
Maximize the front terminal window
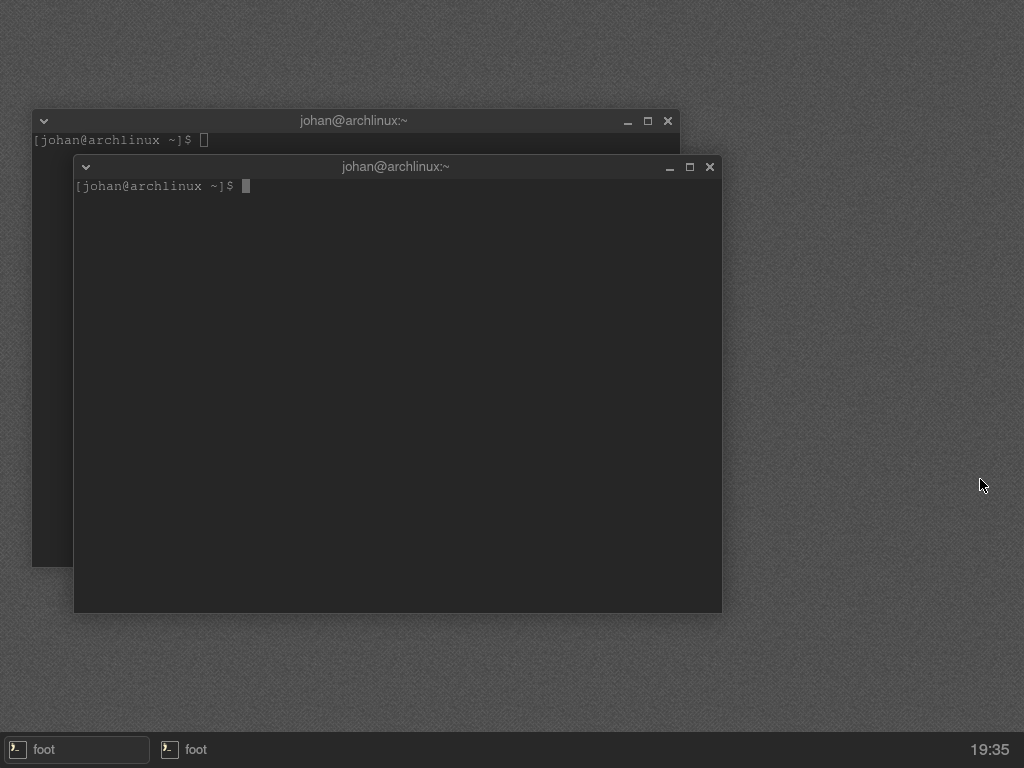click(x=690, y=167)
